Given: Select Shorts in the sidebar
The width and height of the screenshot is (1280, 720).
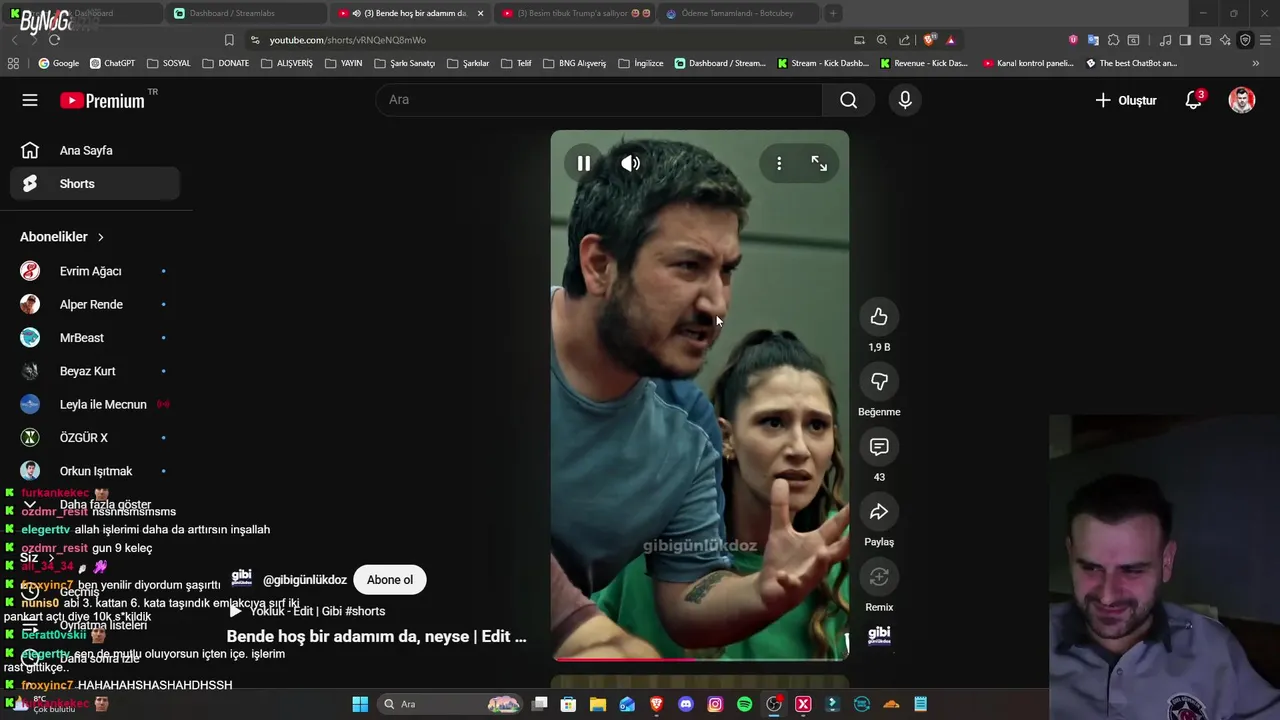Looking at the screenshot, I should [x=95, y=184].
